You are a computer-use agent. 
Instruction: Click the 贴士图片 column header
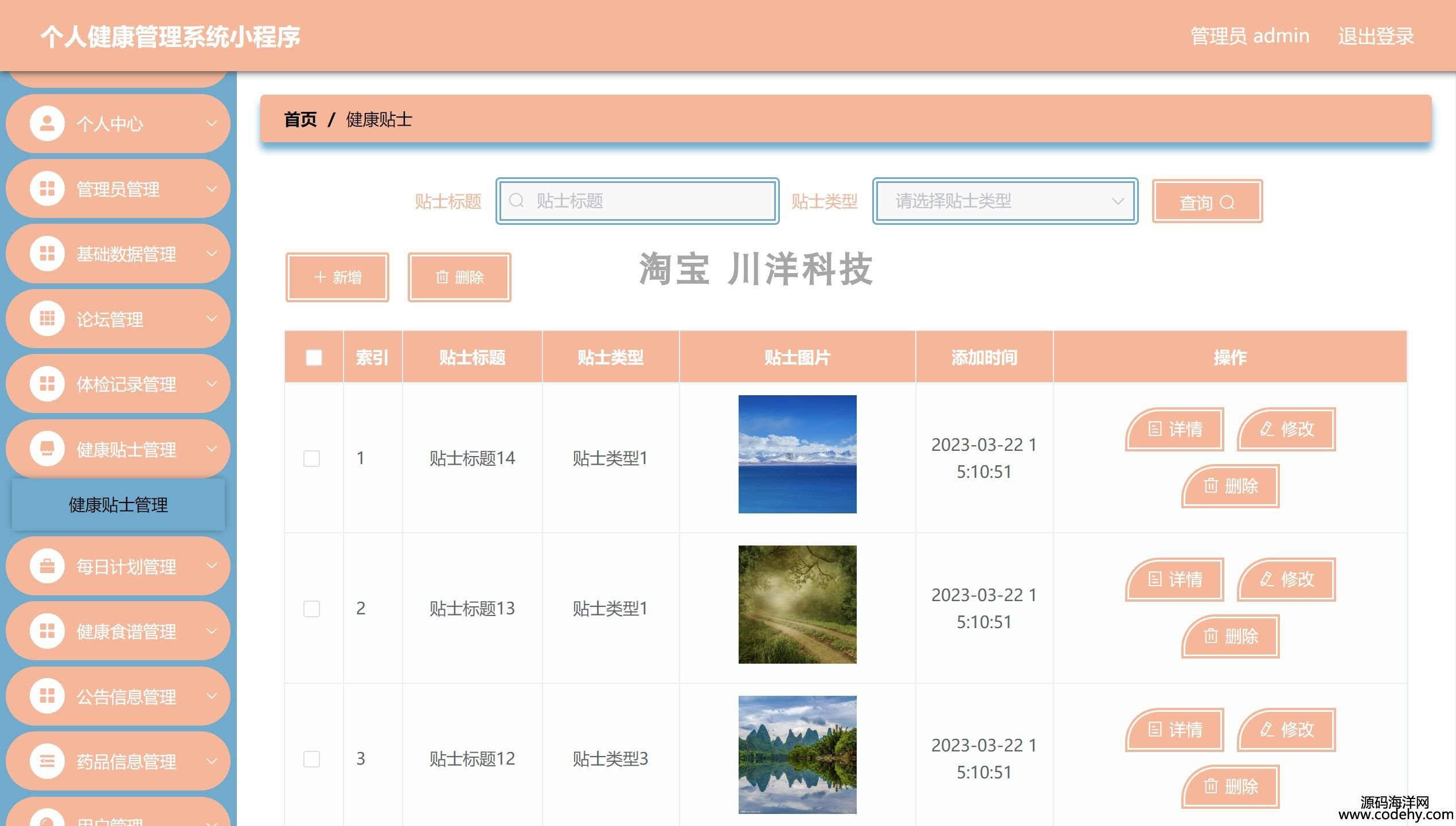point(797,357)
